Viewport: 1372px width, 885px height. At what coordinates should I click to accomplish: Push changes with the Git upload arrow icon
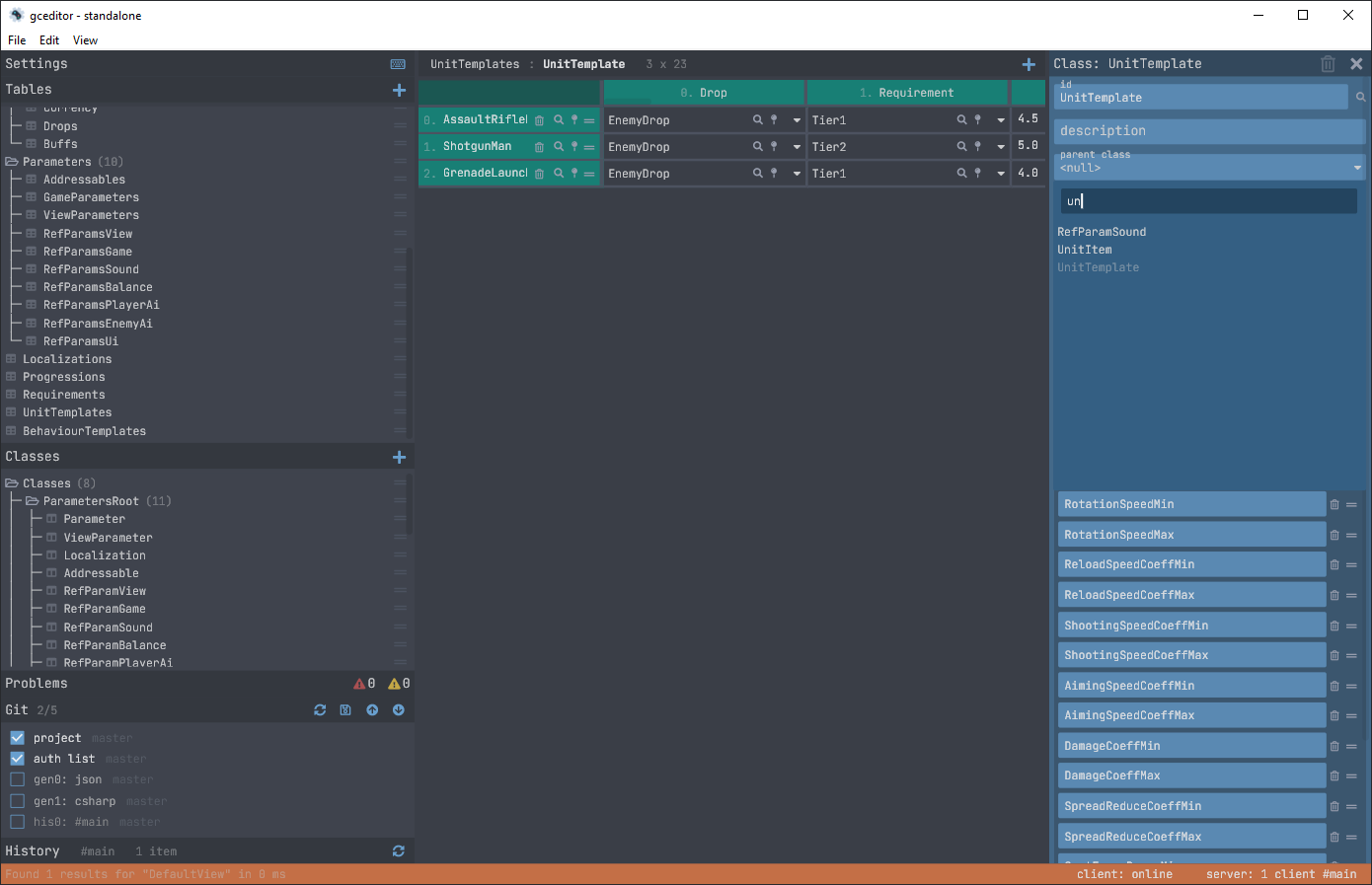click(372, 709)
